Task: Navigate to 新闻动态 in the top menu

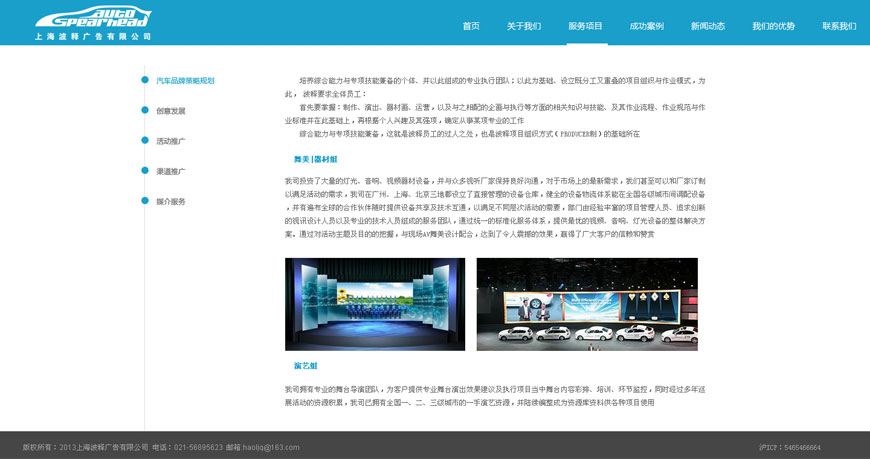Action: 708,26
